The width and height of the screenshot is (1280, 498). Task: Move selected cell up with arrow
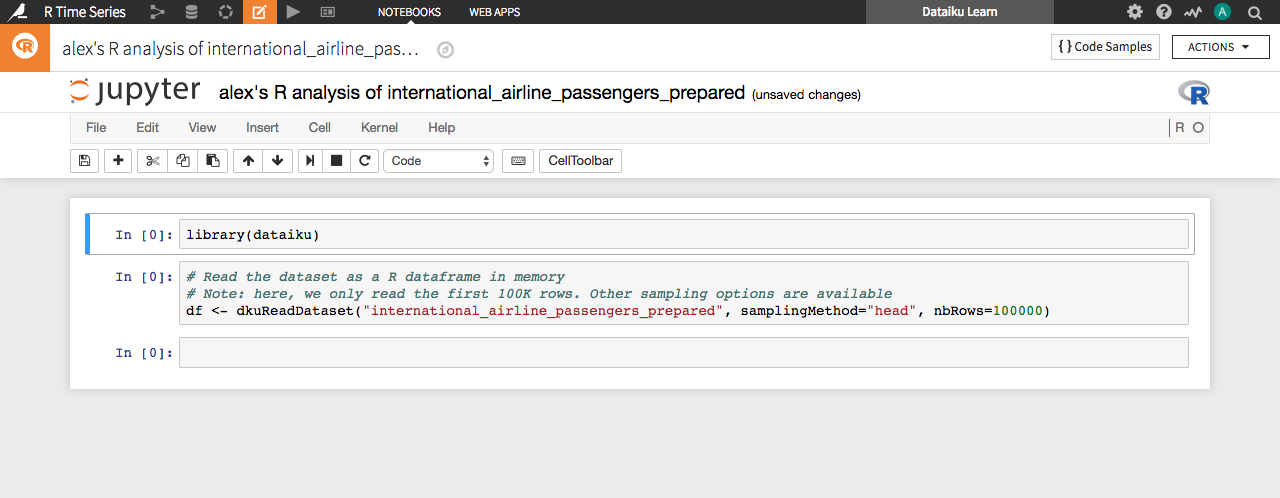(x=248, y=160)
